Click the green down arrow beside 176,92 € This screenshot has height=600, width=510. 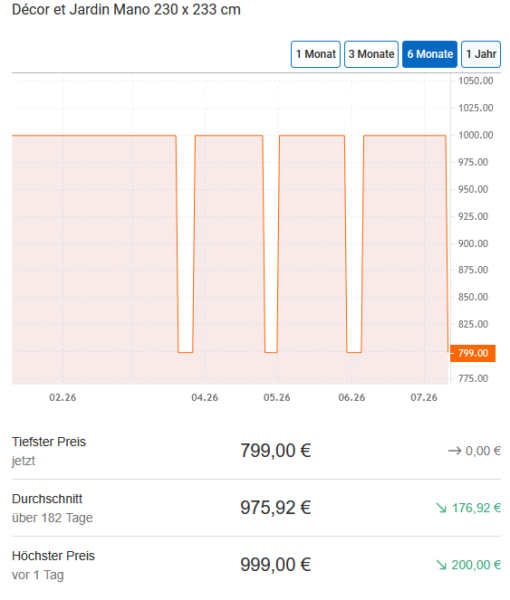[x=441, y=508]
